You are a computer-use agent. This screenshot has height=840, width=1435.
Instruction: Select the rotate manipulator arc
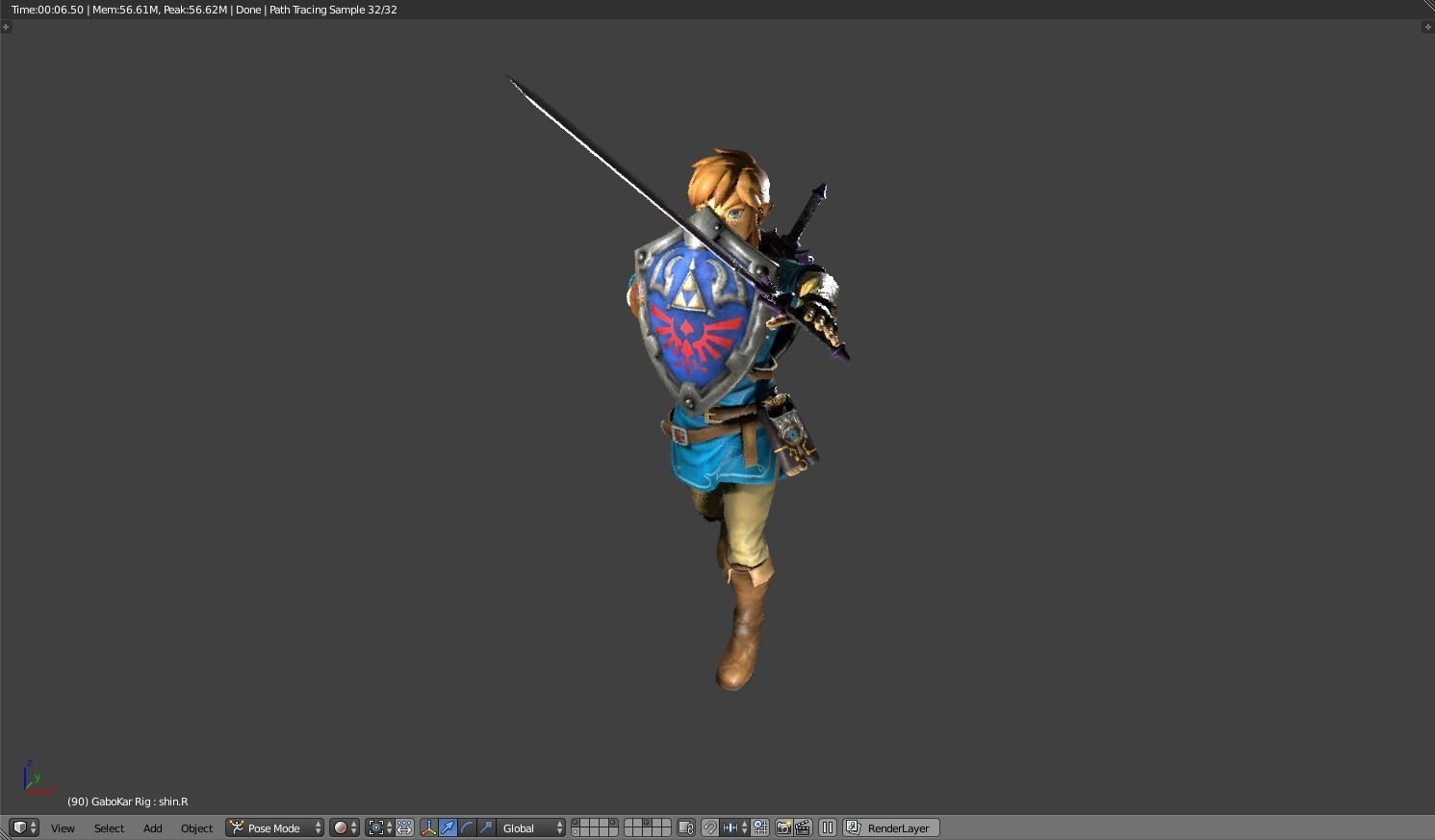click(x=467, y=827)
